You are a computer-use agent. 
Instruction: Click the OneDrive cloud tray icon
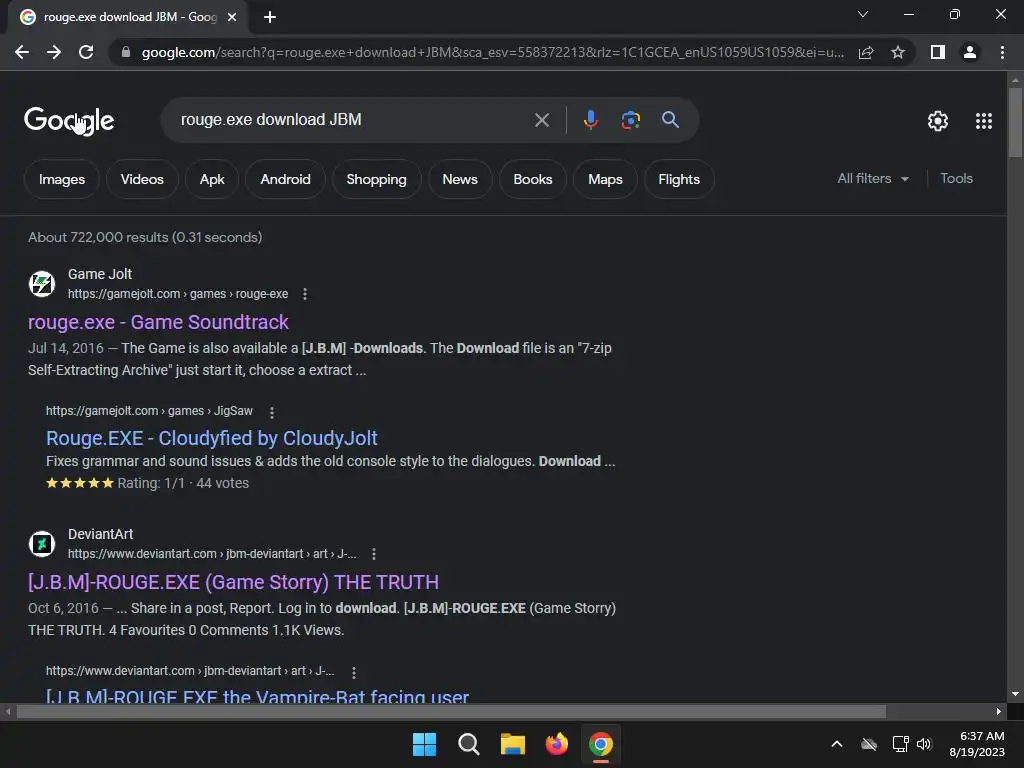point(869,744)
